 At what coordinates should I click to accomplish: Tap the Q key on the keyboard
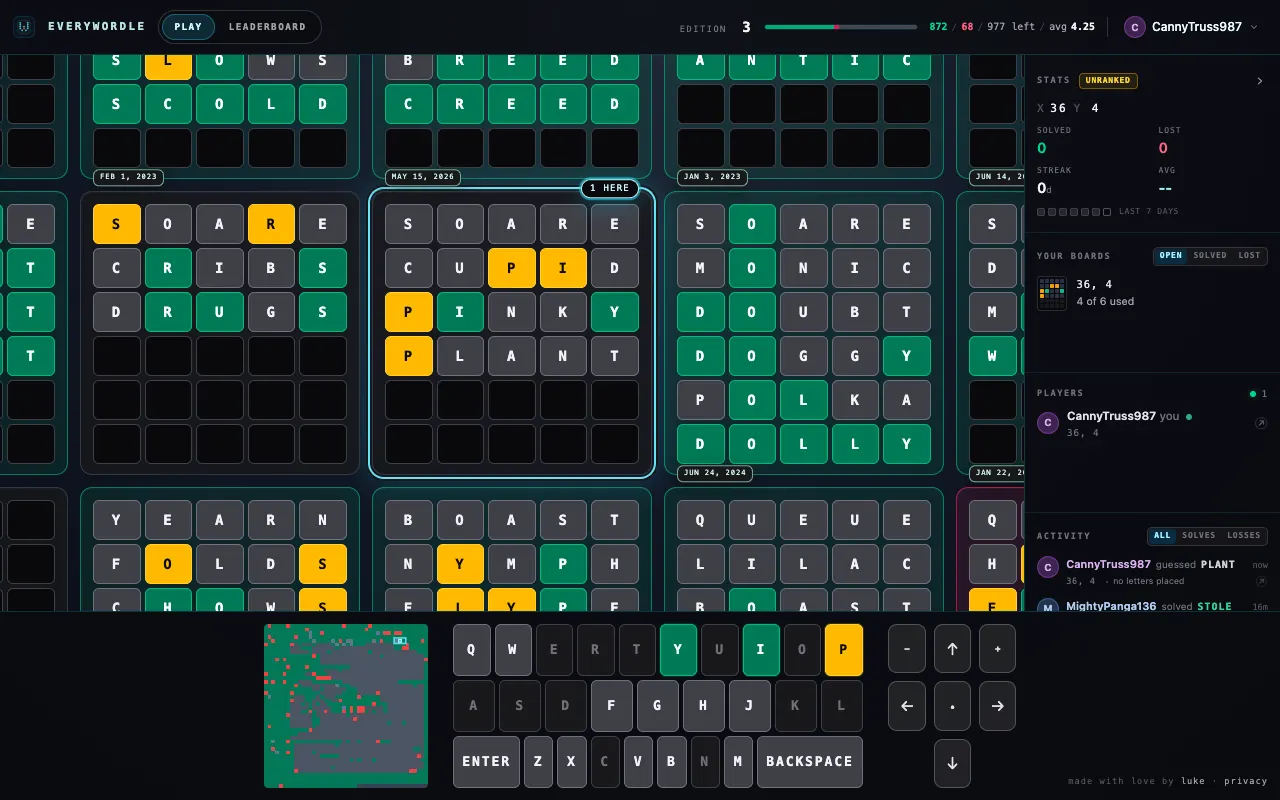472,650
